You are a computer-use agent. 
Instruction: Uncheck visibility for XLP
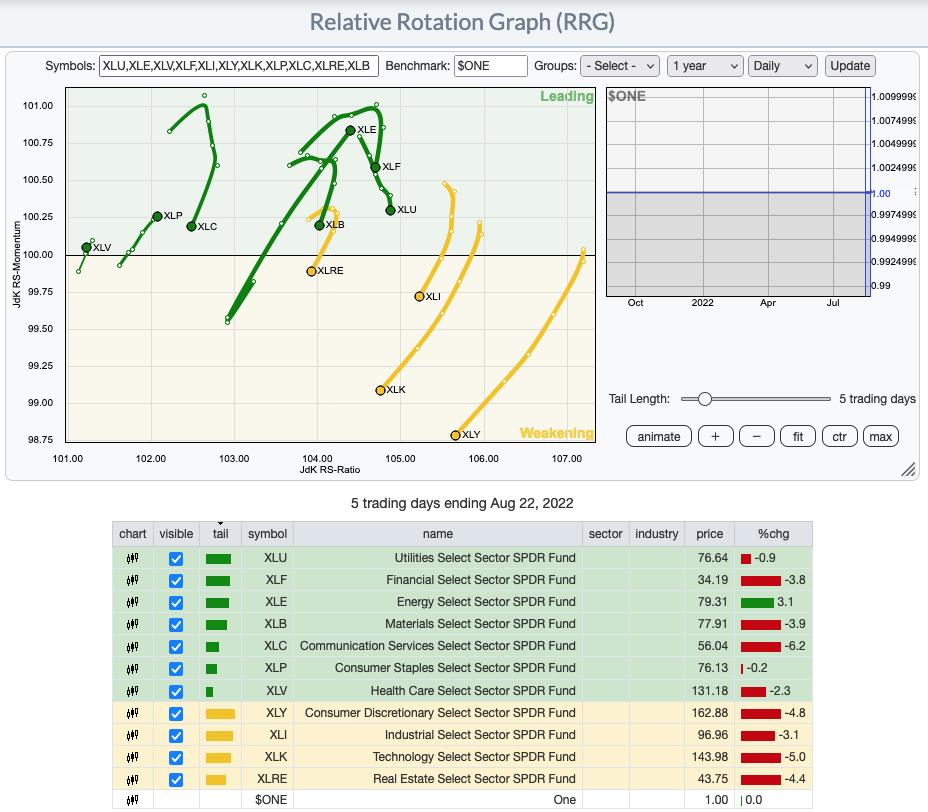176,669
